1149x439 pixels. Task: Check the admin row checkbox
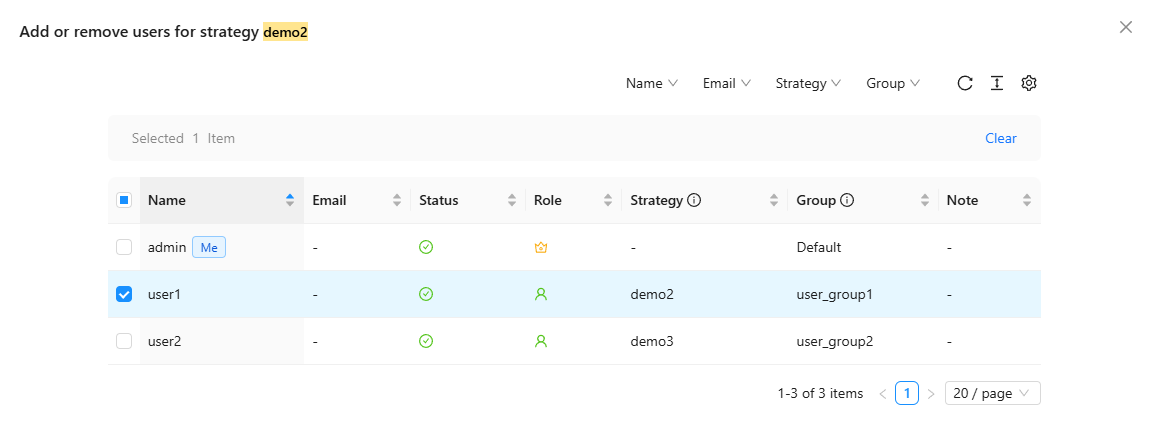[124, 247]
